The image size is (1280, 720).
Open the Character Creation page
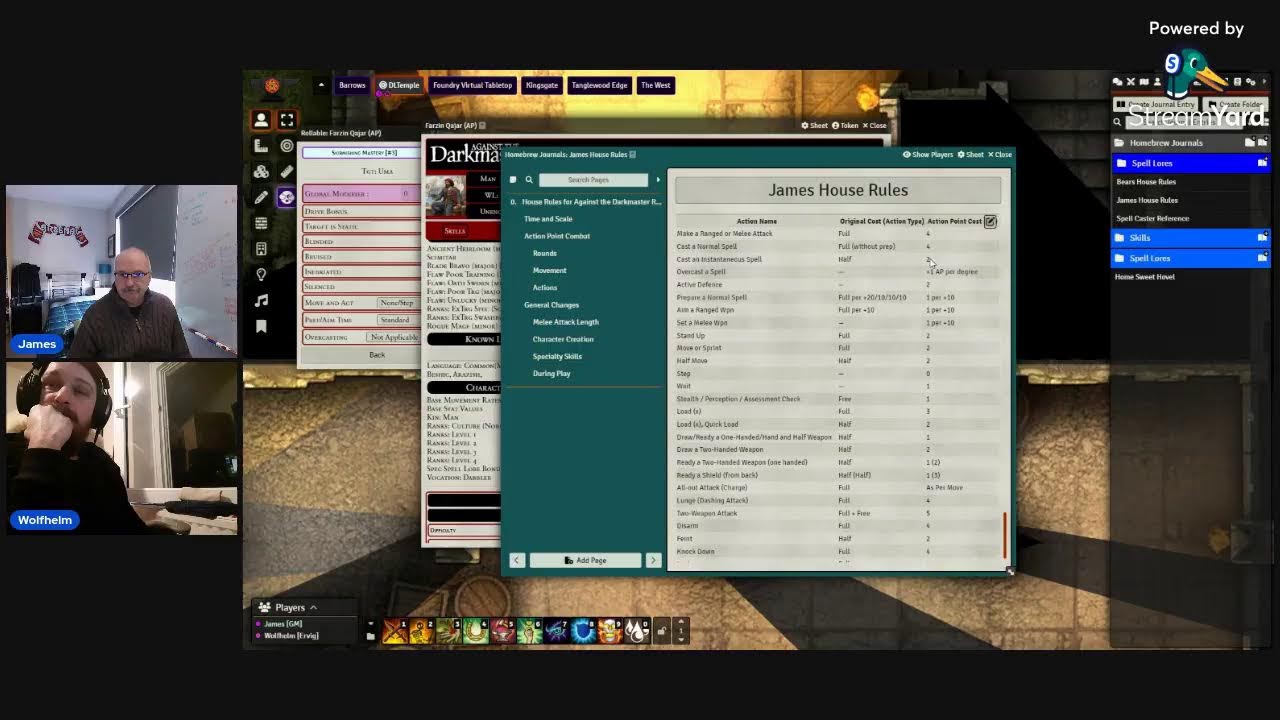coord(563,339)
